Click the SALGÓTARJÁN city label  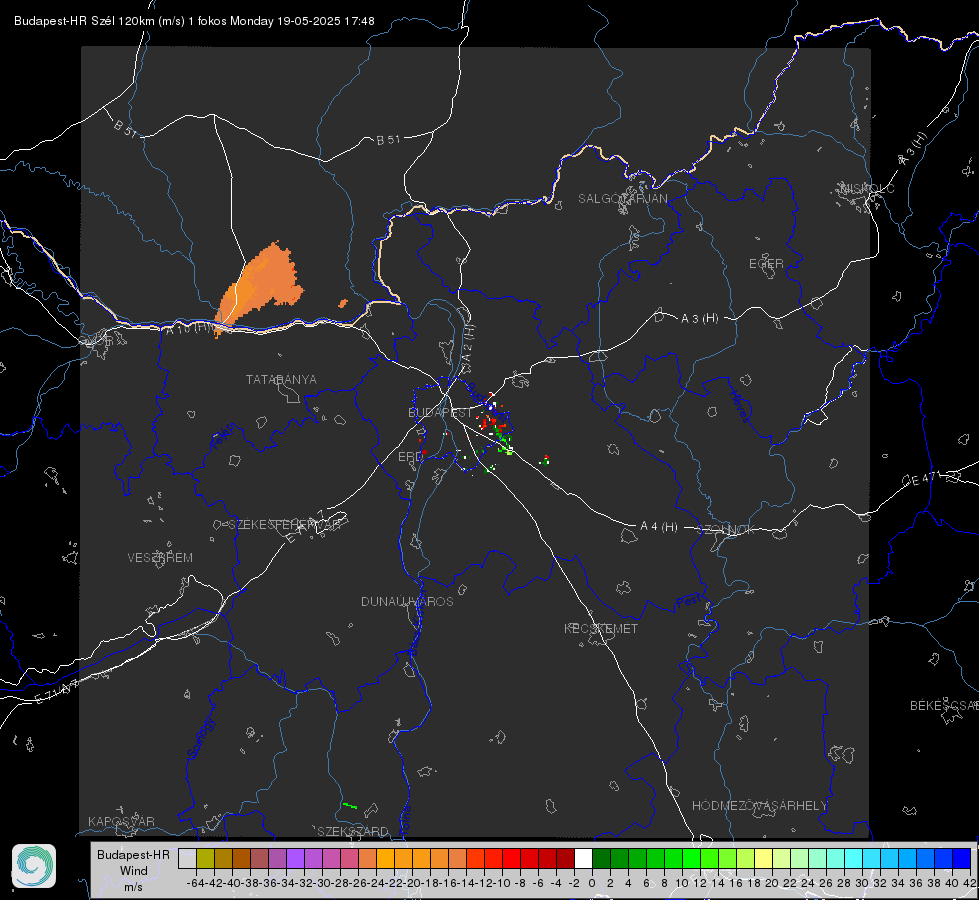coord(622,199)
